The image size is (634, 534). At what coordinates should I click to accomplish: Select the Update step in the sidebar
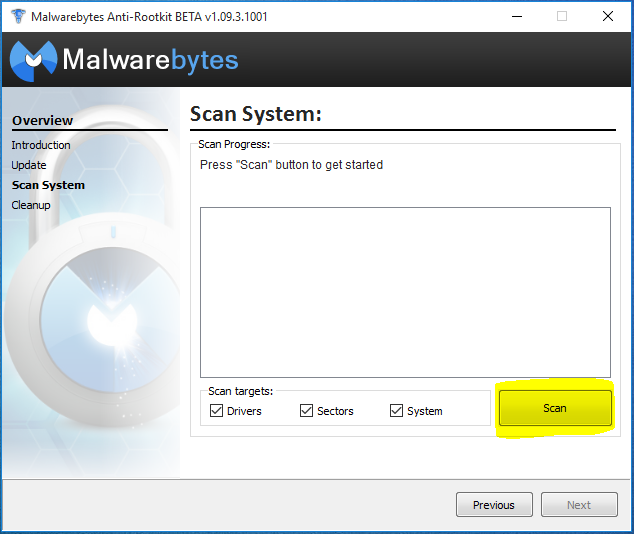coord(29,165)
